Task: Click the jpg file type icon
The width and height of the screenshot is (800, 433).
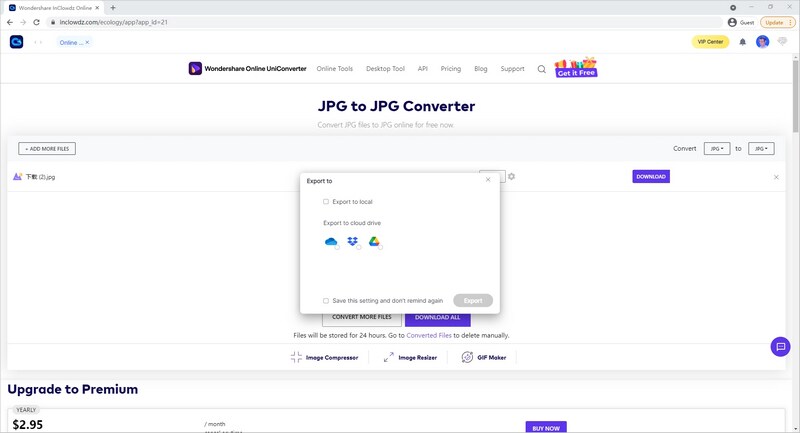Action: tap(17, 176)
